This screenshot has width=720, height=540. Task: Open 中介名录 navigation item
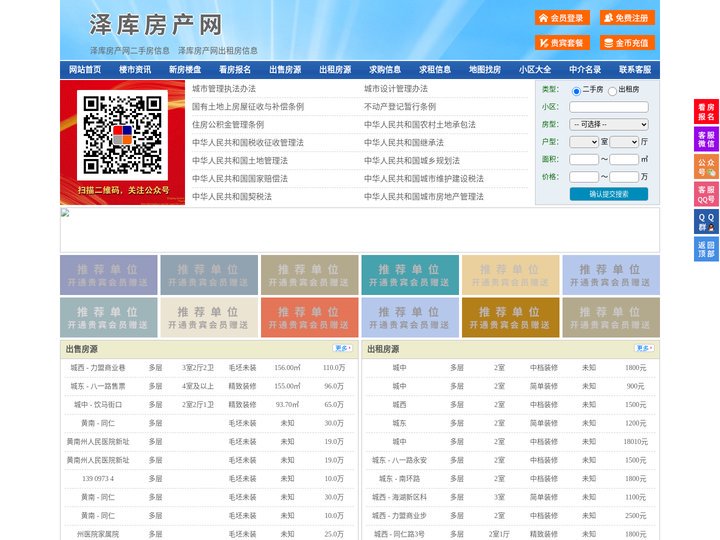coord(585,70)
